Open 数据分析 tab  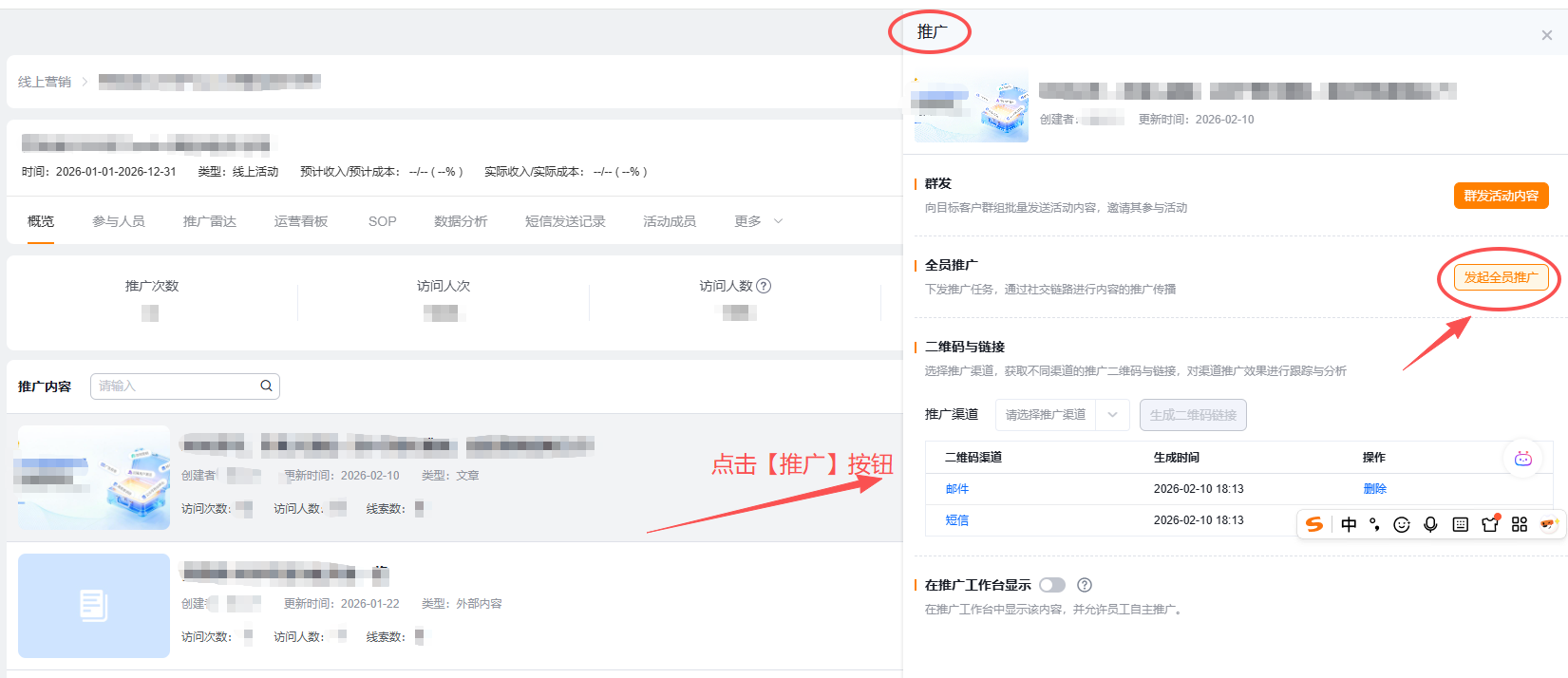tap(461, 221)
